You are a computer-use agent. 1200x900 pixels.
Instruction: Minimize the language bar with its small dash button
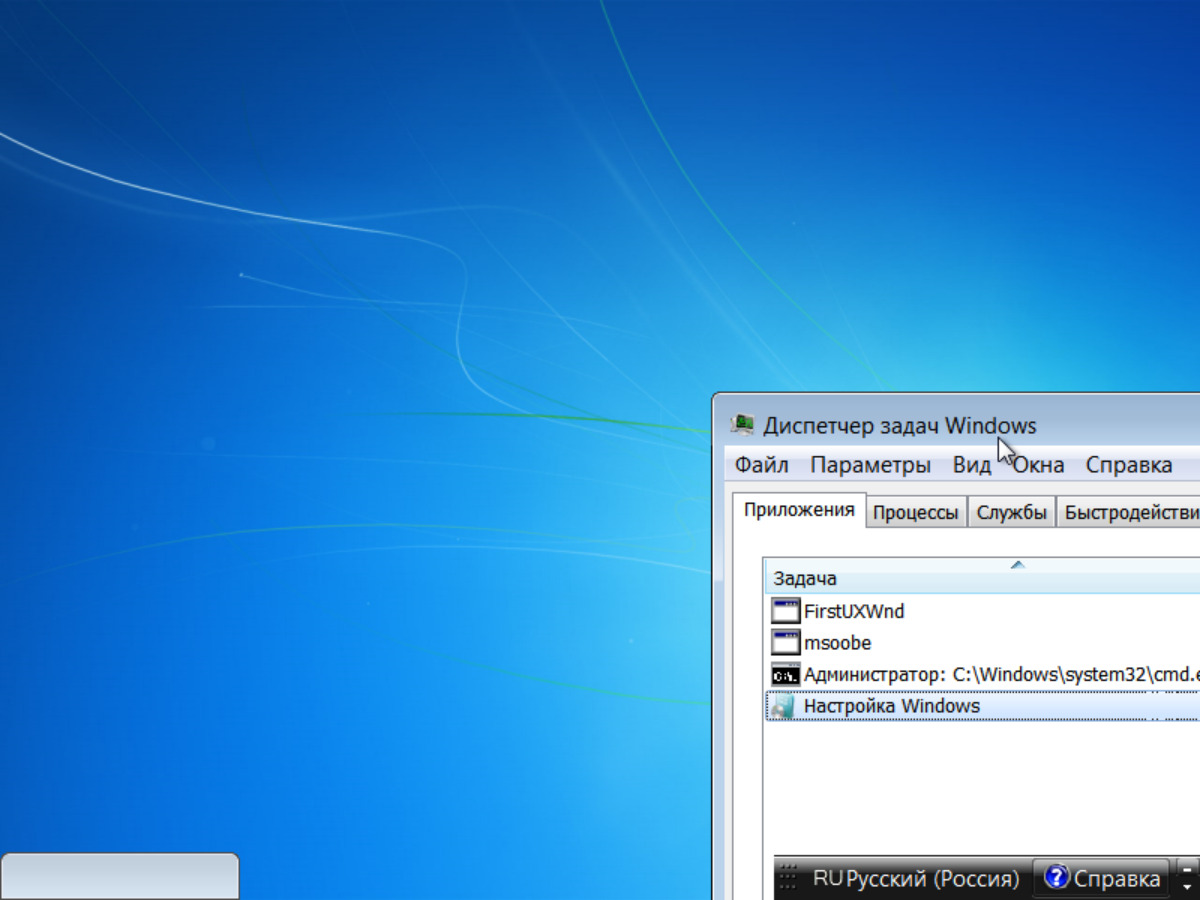1187,869
